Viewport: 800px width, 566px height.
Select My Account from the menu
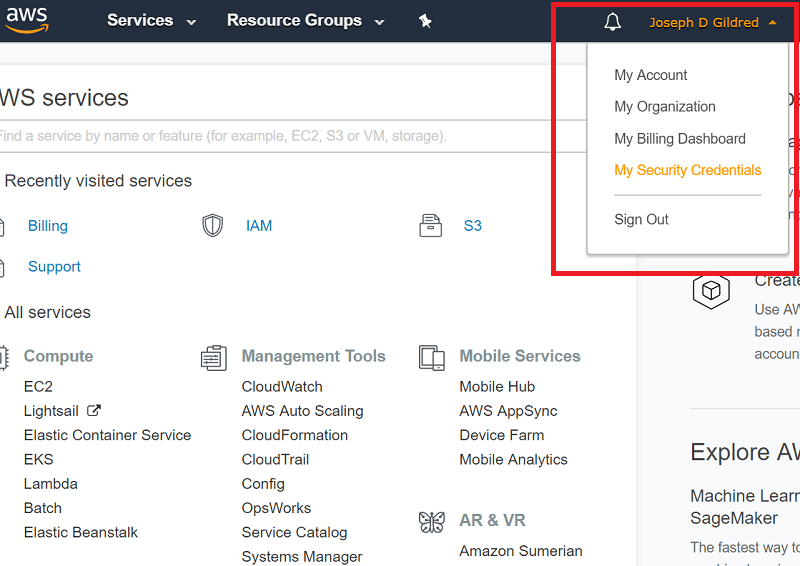[x=651, y=75]
